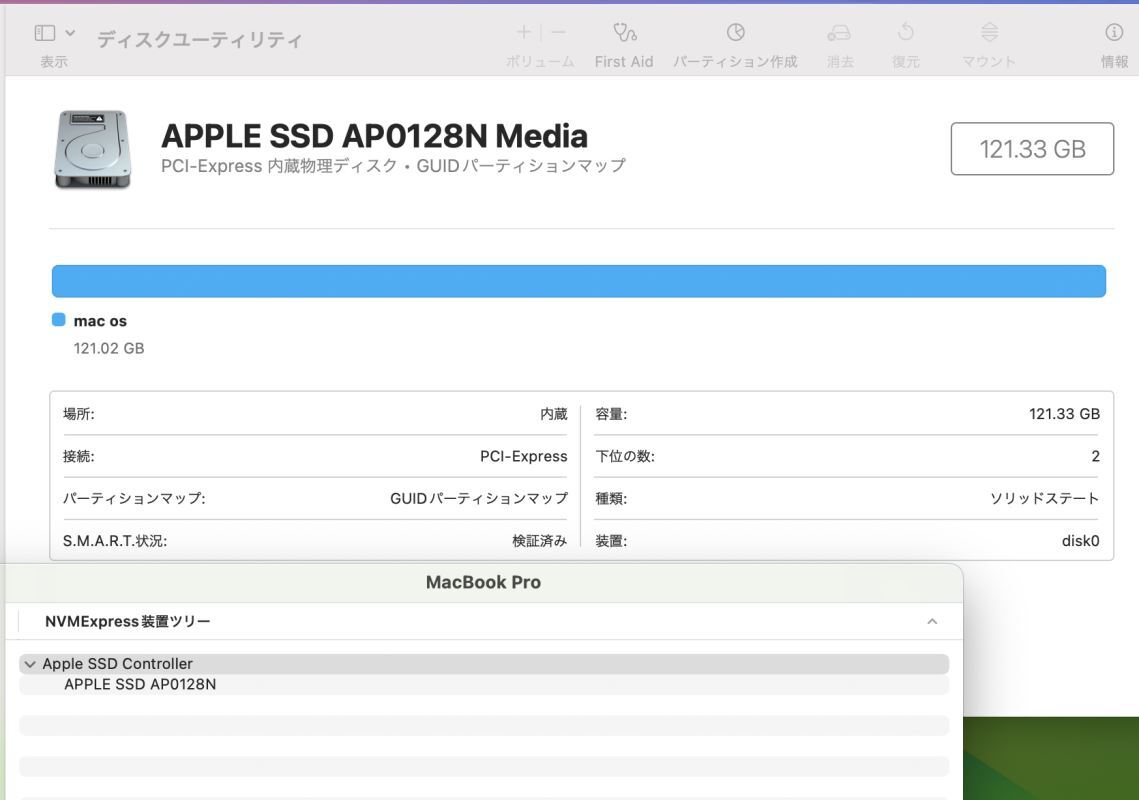Run First Aid on the disk
The height and width of the screenshot is (800, 1139).
coord(624,32)
